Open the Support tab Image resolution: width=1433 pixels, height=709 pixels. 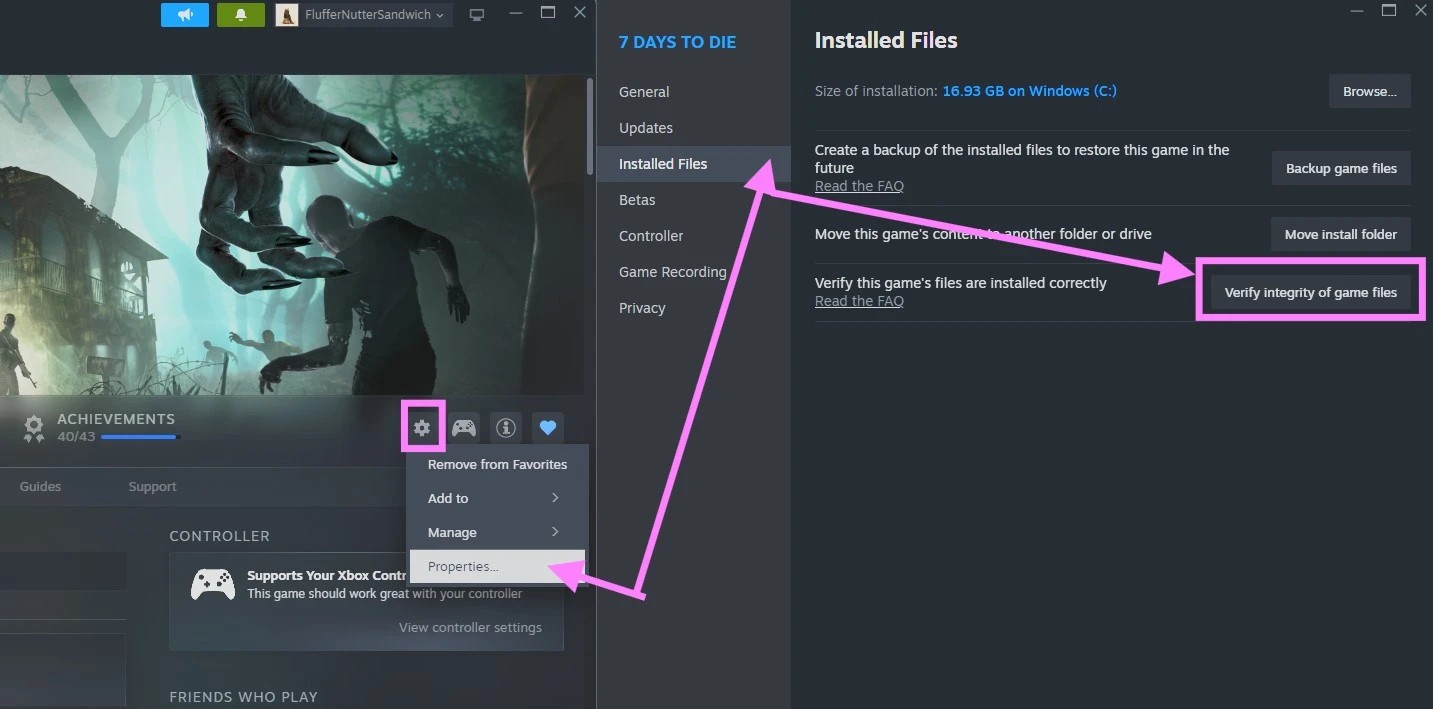[152, 486]
